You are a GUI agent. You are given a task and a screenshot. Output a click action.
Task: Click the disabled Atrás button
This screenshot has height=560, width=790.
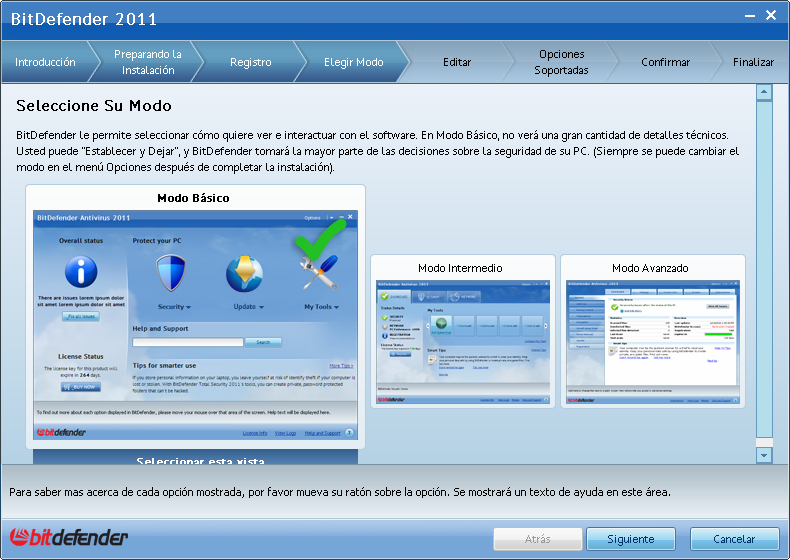[x=538, y=539]
